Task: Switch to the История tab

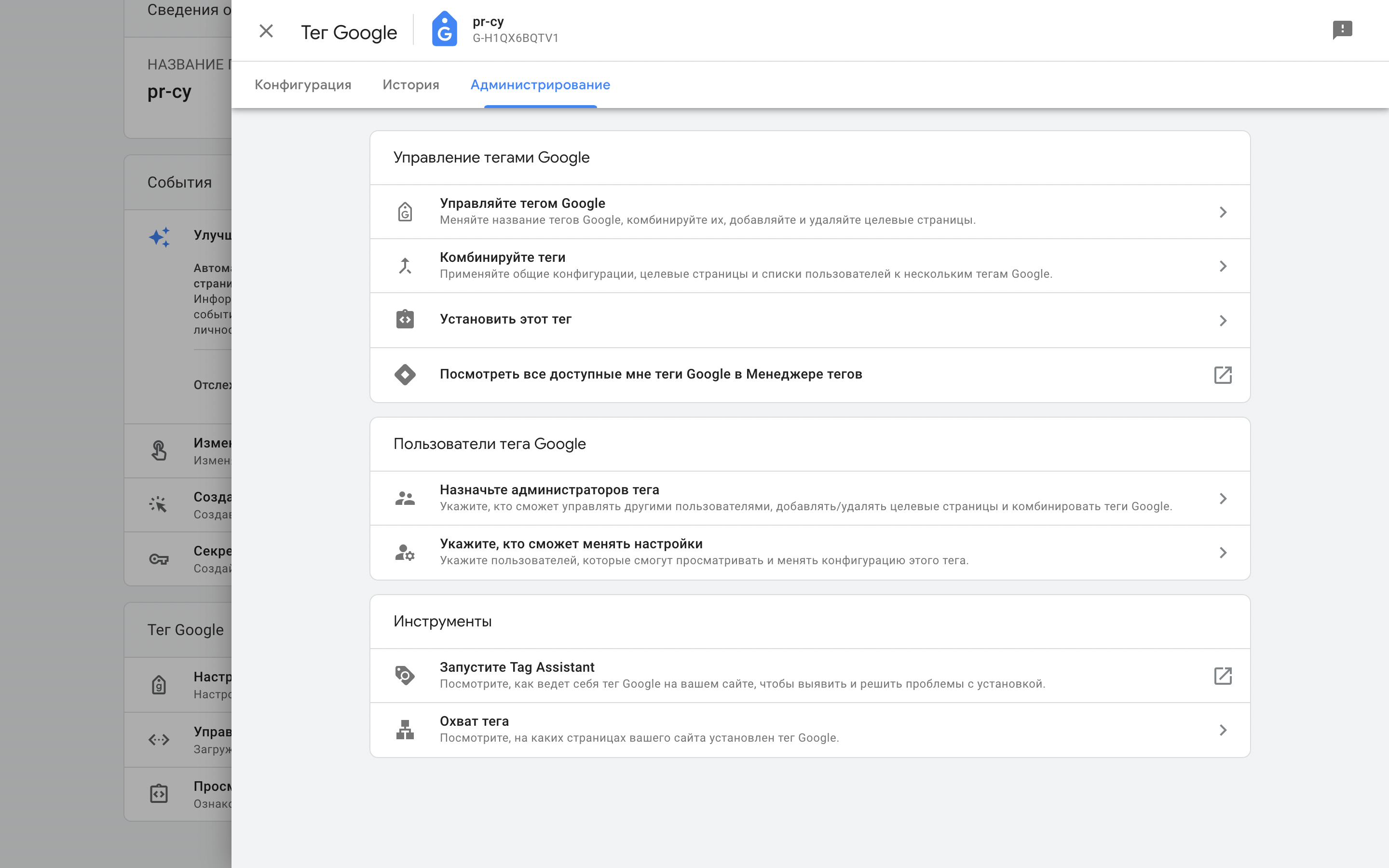Action: (411, 84)
